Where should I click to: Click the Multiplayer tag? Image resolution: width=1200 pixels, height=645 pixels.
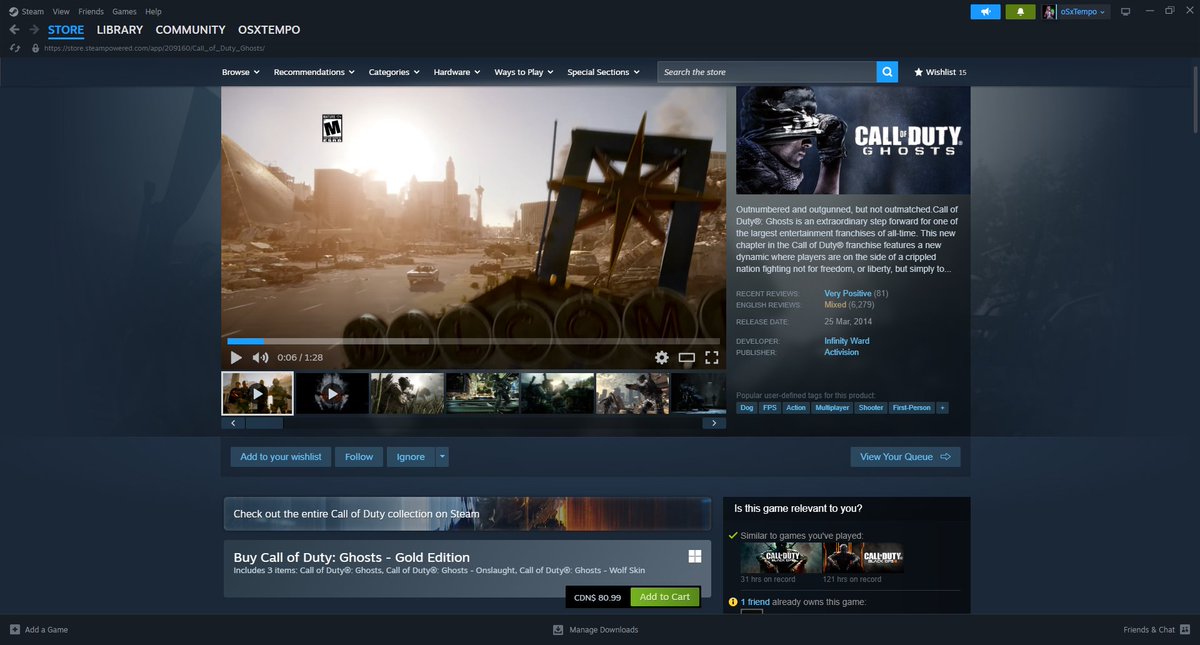click(x=832, y=408)
